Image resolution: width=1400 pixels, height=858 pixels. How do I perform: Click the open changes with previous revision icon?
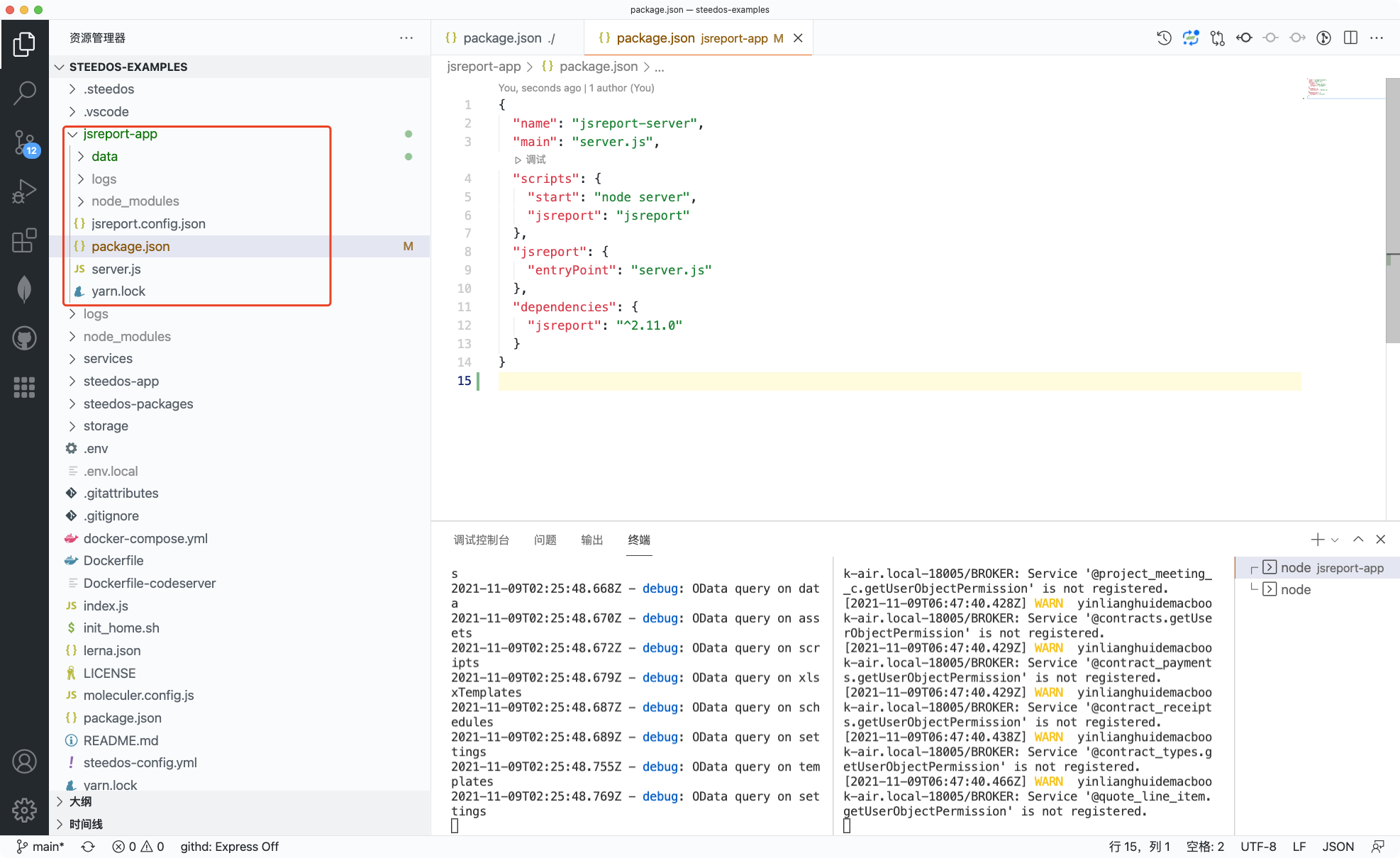coord(1244,38)
